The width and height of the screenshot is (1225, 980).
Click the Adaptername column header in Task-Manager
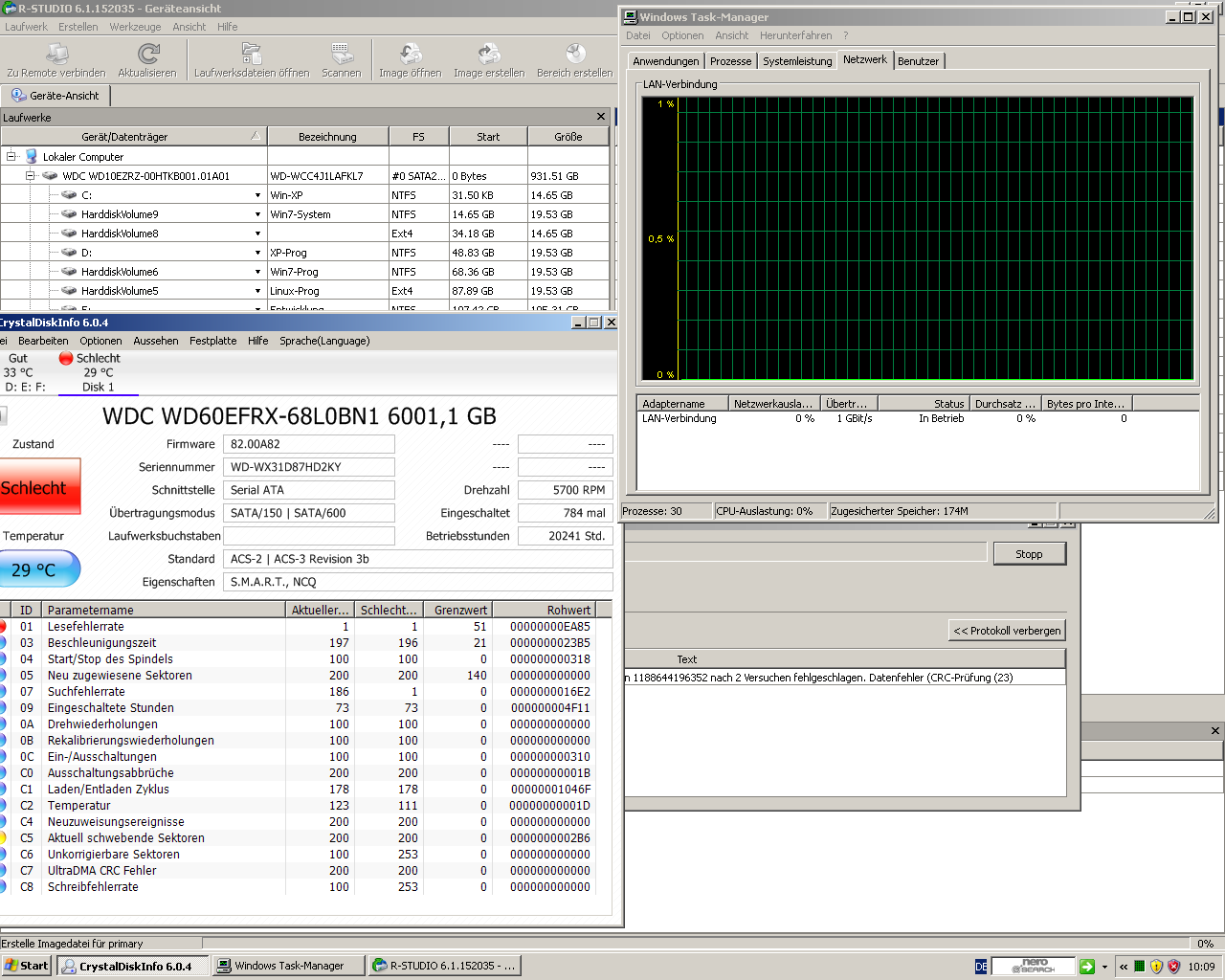coord(682,404)
